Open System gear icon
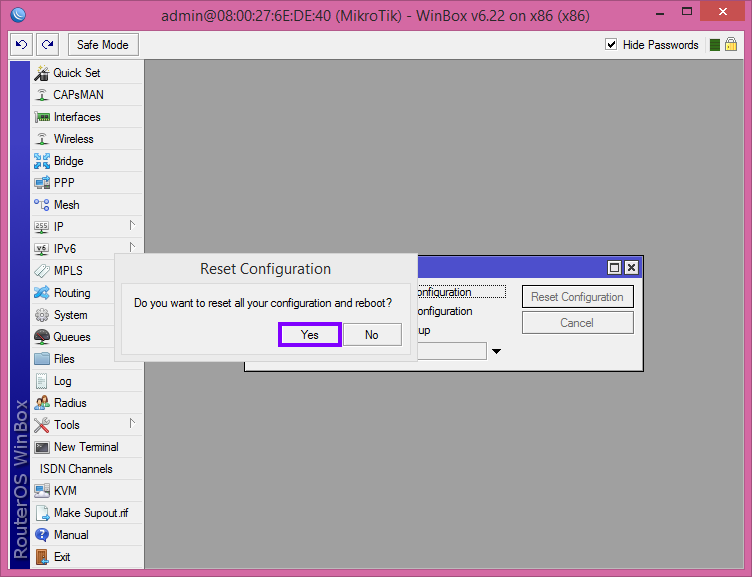Screen dimensions: 752x577 pyautogui.click(x=42, y=315)
